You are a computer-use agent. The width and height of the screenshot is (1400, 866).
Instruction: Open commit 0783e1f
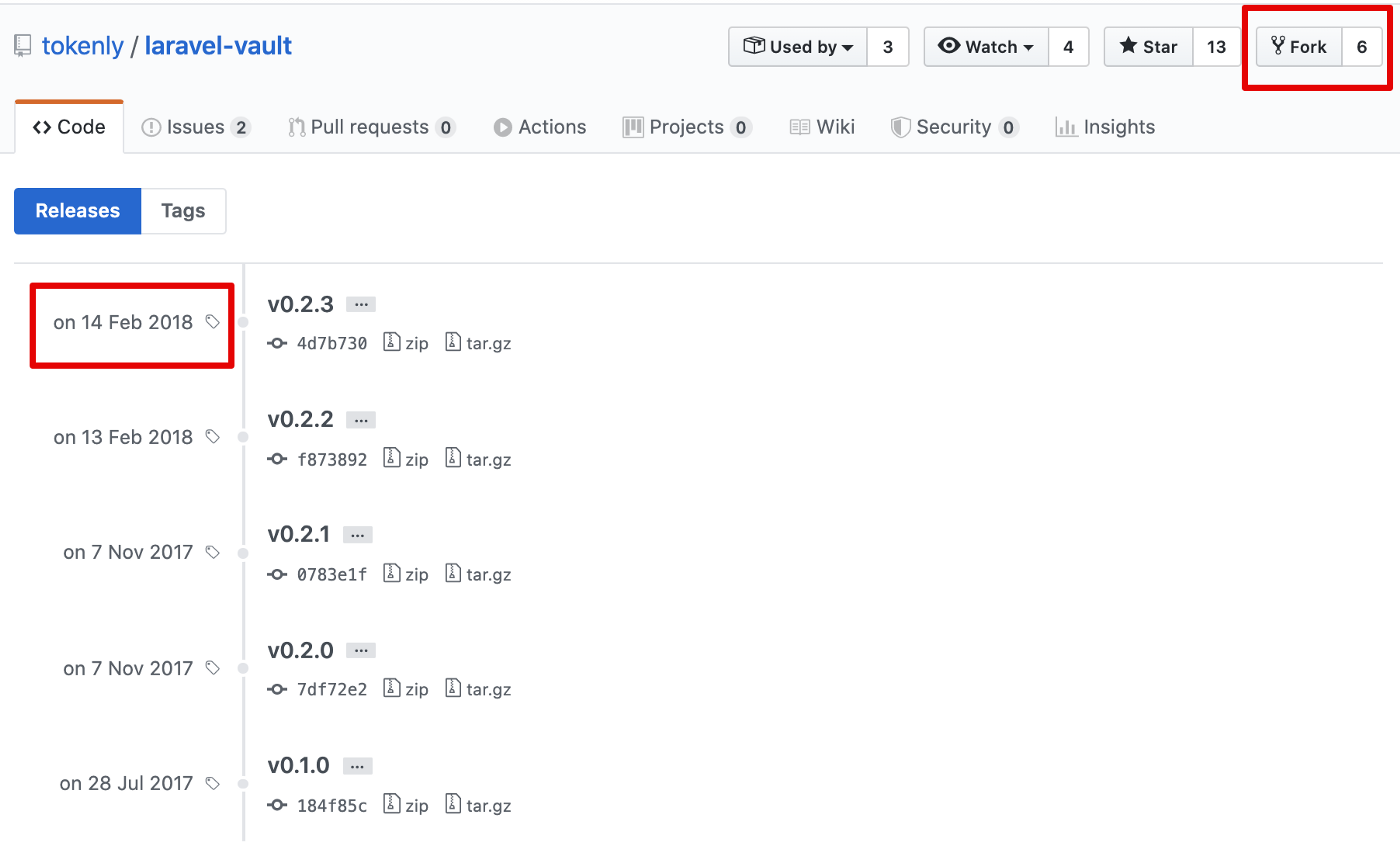(332, 574)
